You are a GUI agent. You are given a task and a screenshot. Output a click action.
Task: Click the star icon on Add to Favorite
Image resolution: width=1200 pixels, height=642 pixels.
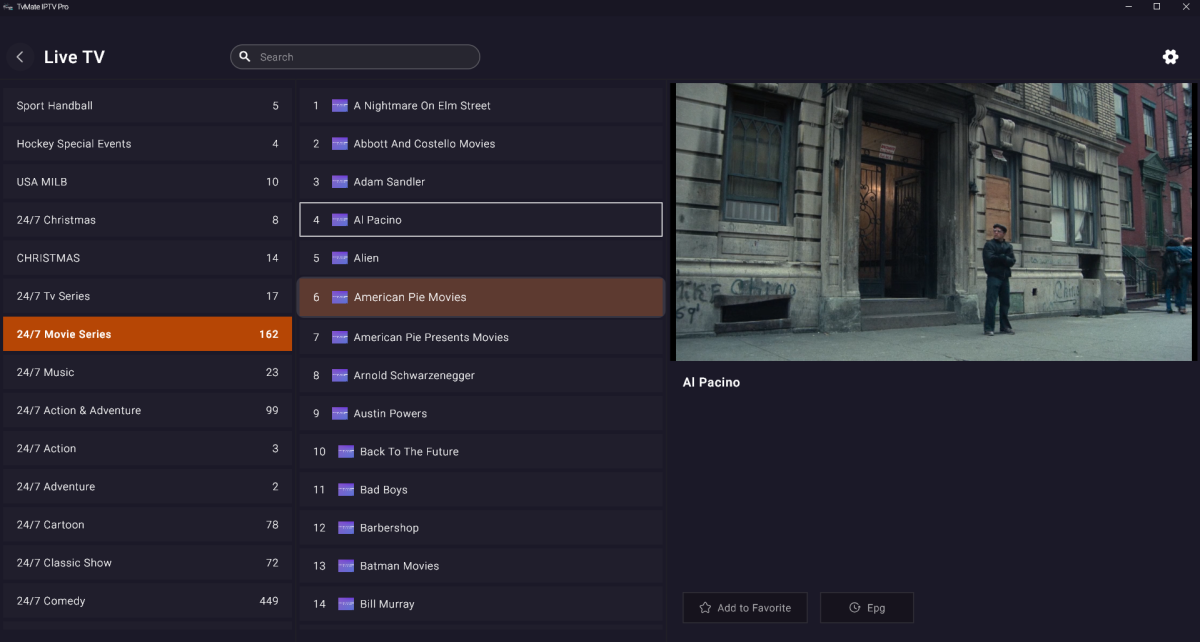705,608
